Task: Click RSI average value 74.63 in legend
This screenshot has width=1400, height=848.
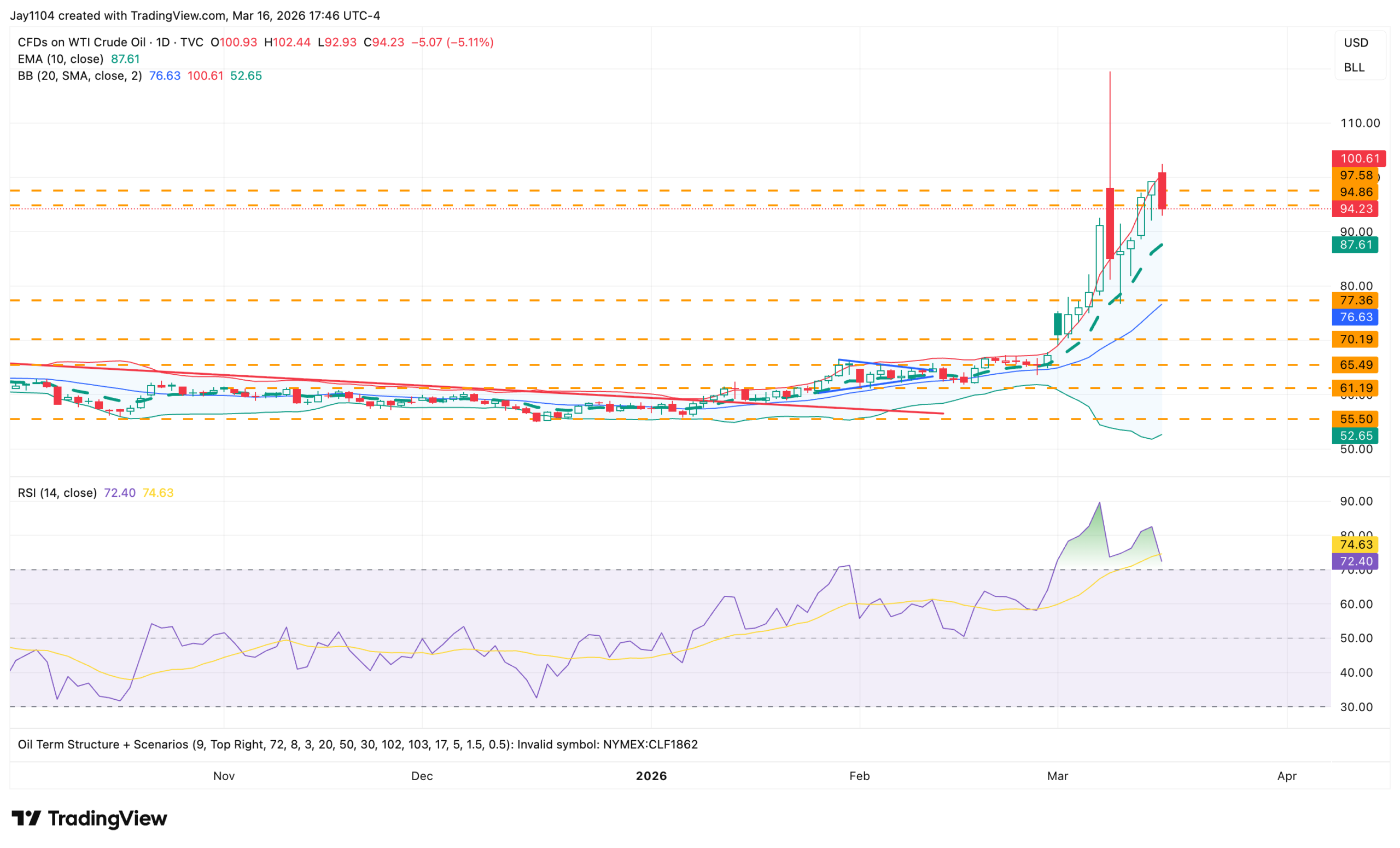Action: click(158, 493)
